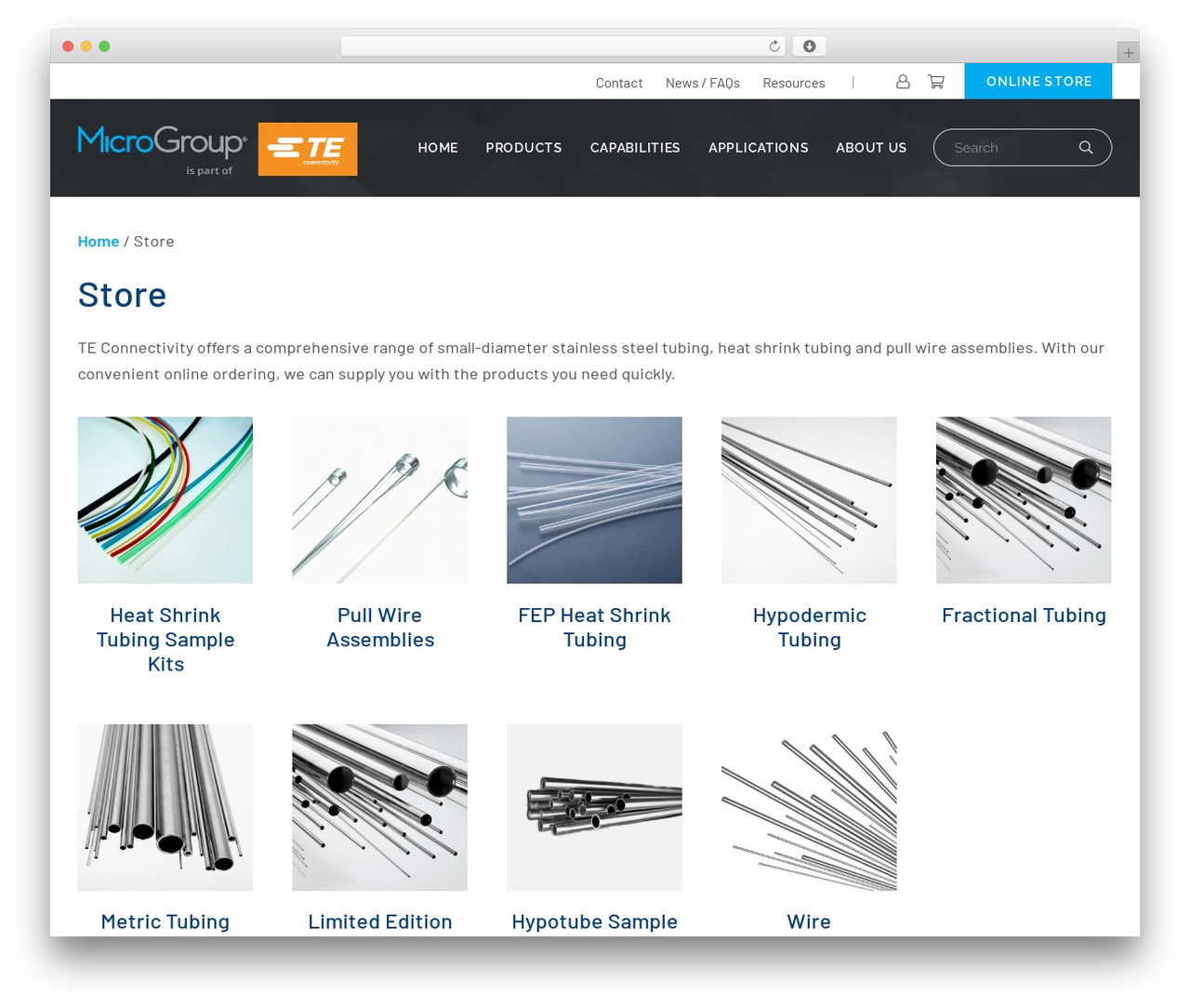Open the Wire product image

[809, 807]
